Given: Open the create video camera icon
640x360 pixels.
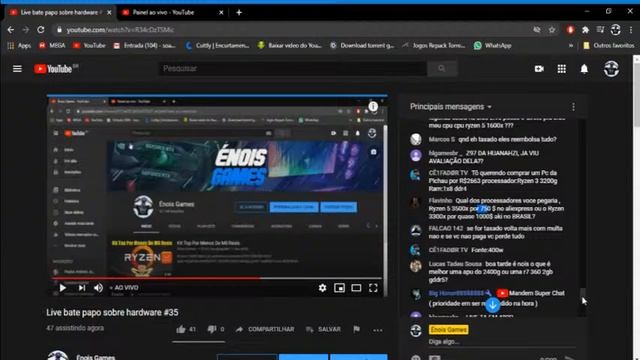Looking at the screenshot, I should (539, 69).
